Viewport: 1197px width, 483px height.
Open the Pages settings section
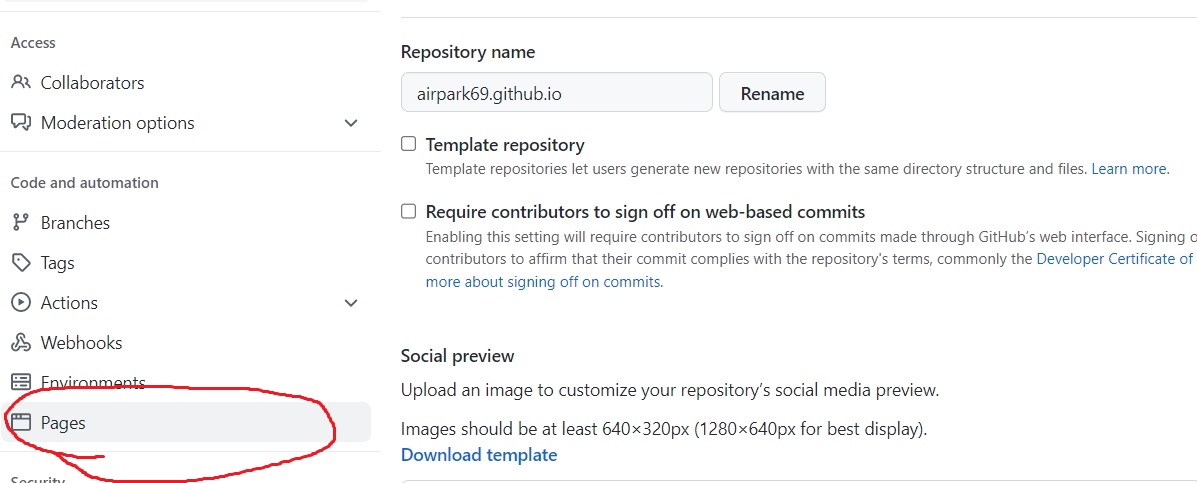64,423
